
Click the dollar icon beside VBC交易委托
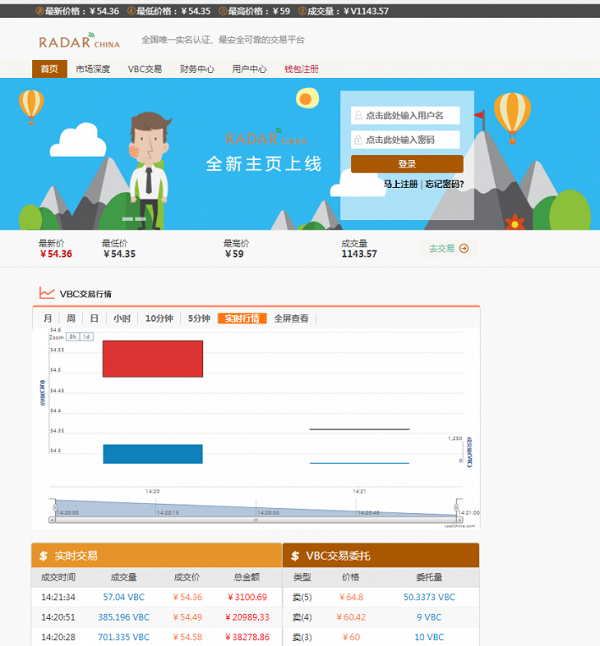click(295, 556)
